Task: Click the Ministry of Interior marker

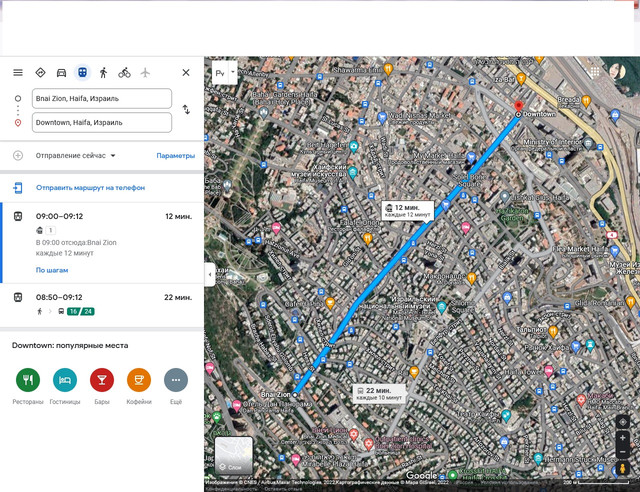Action: (x=588, y=143)
